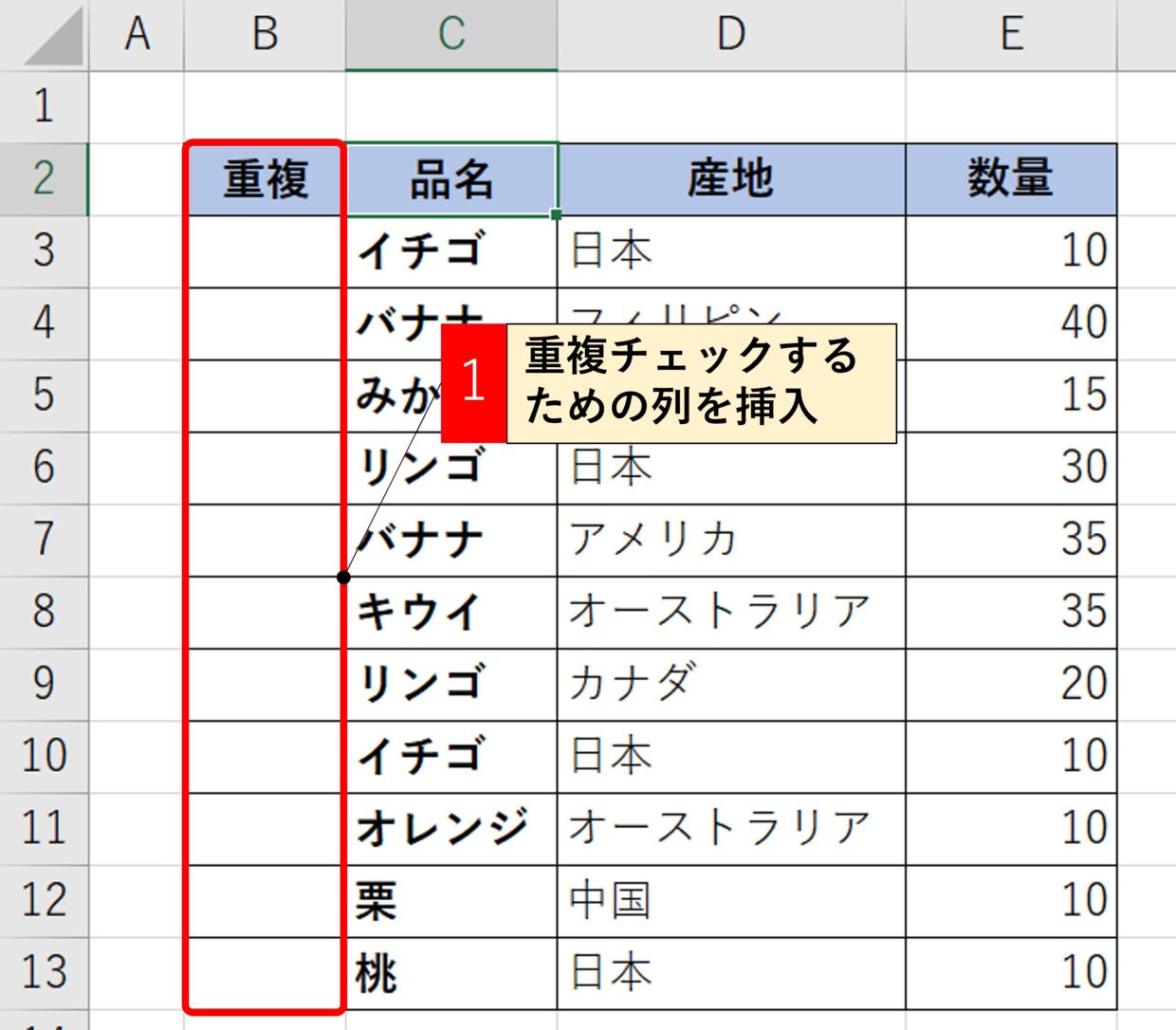Select the quantity 40 cell
The image size is (1176, 1030).
[1012, 323]
